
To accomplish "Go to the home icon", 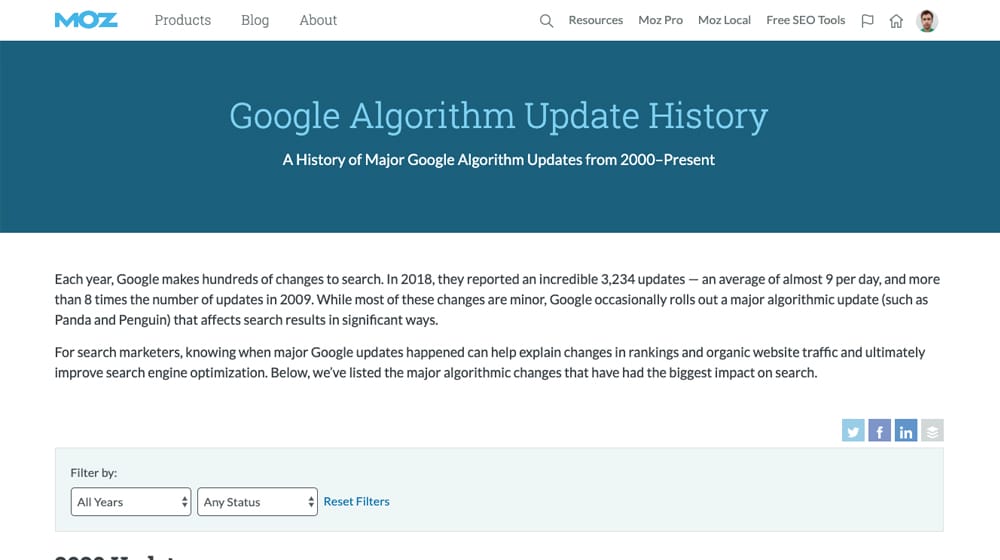I will (896, 21).
